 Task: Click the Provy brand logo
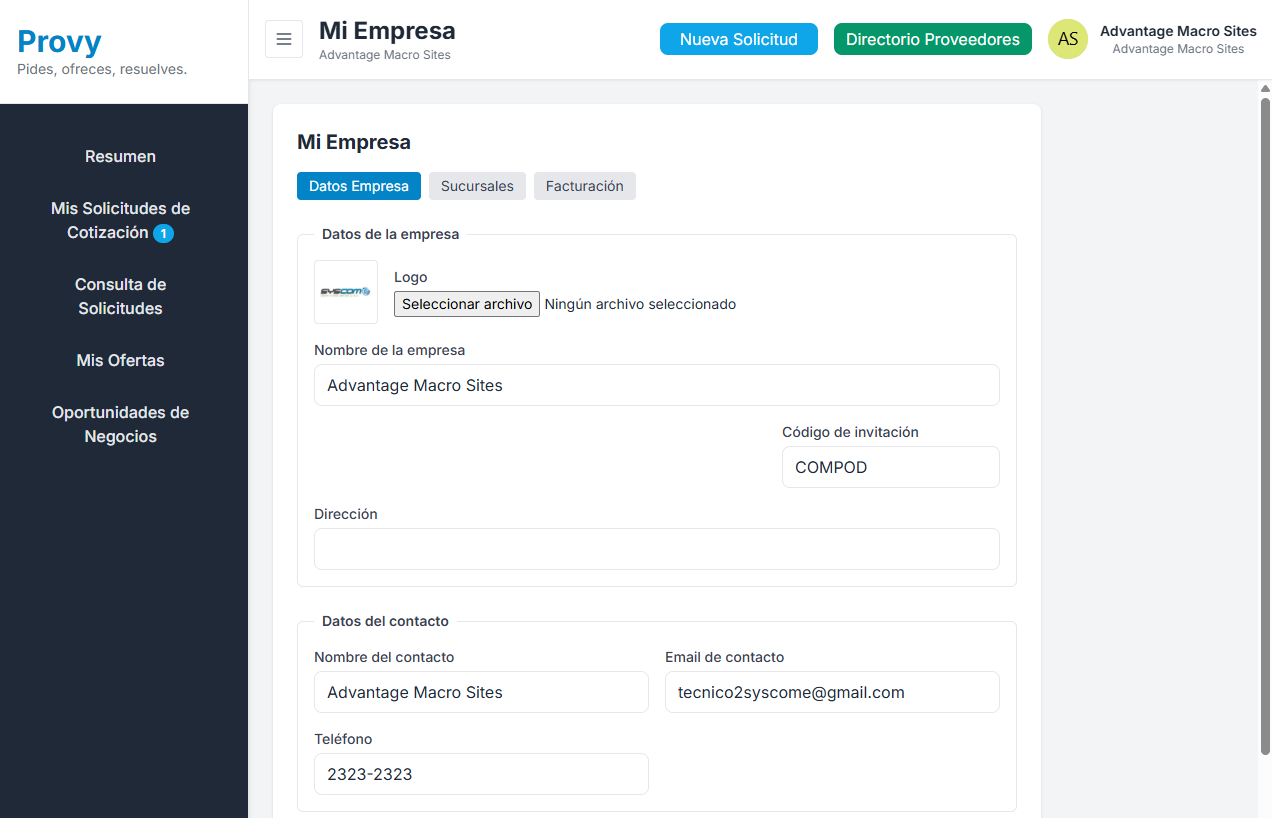coord(60,42)
